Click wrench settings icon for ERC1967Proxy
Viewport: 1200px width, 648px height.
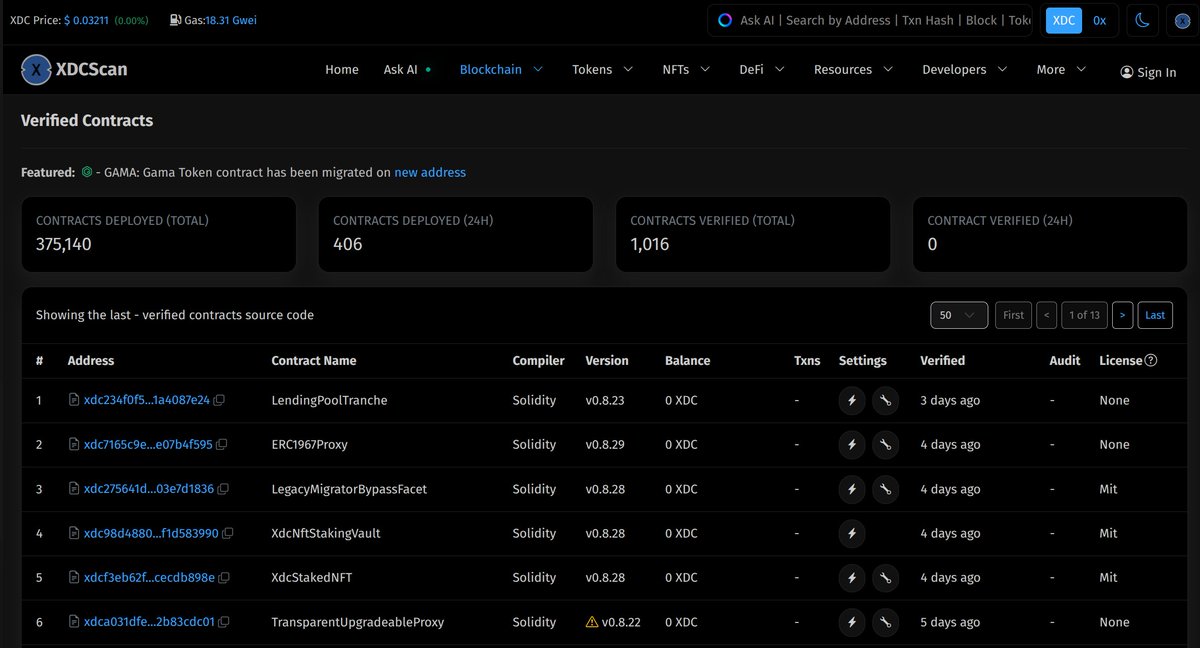click(885, 445)
